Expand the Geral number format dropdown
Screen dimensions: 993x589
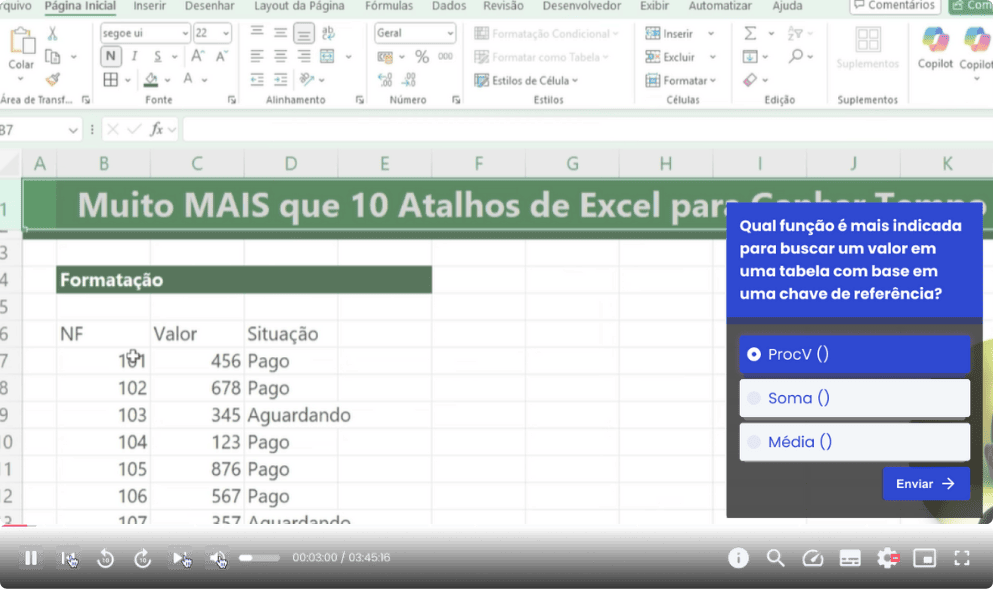tap(450, 33)
